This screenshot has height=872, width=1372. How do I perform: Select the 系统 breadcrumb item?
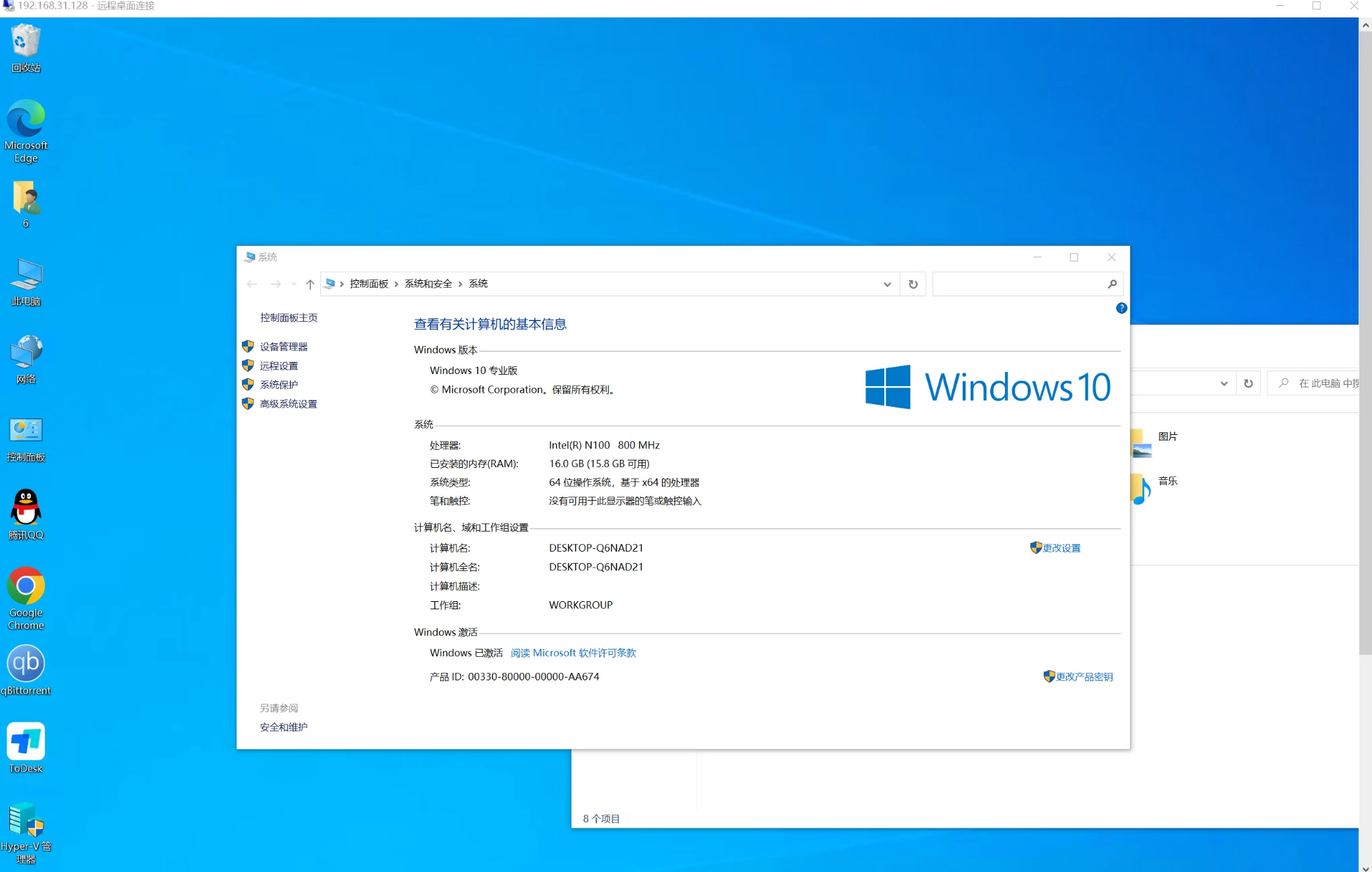[x=478, y=284]
